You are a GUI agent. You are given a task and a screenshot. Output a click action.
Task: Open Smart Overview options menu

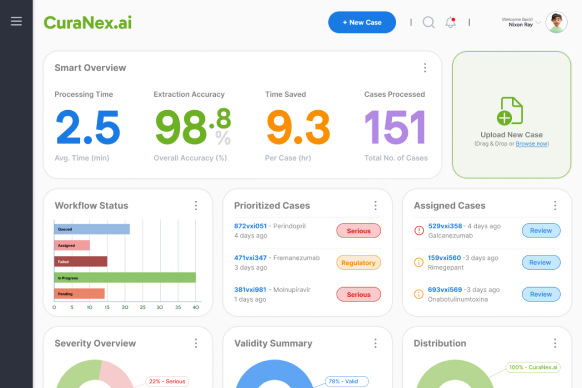(x=425, y=68)
